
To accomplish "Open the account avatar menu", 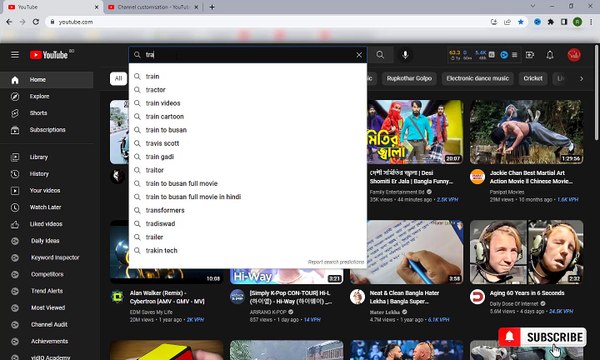I will (x=574, y=55).
